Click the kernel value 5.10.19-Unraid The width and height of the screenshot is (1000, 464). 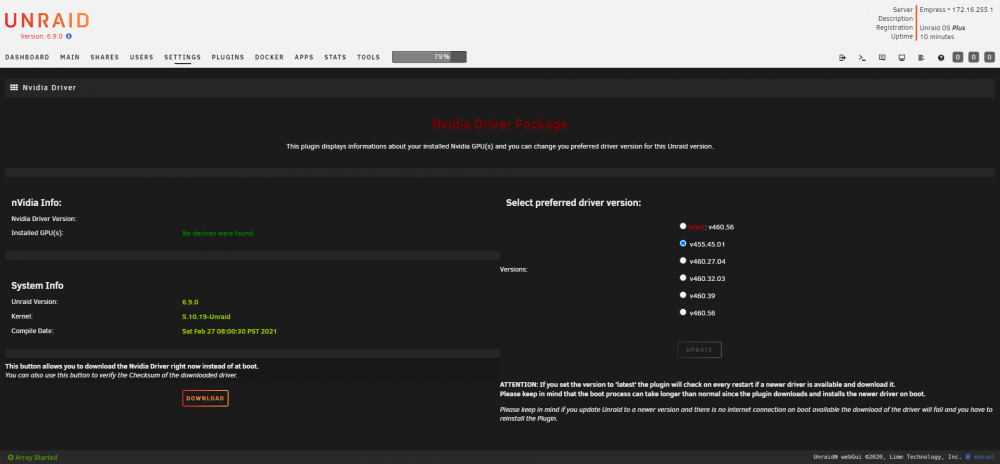[x=206, y=317]
